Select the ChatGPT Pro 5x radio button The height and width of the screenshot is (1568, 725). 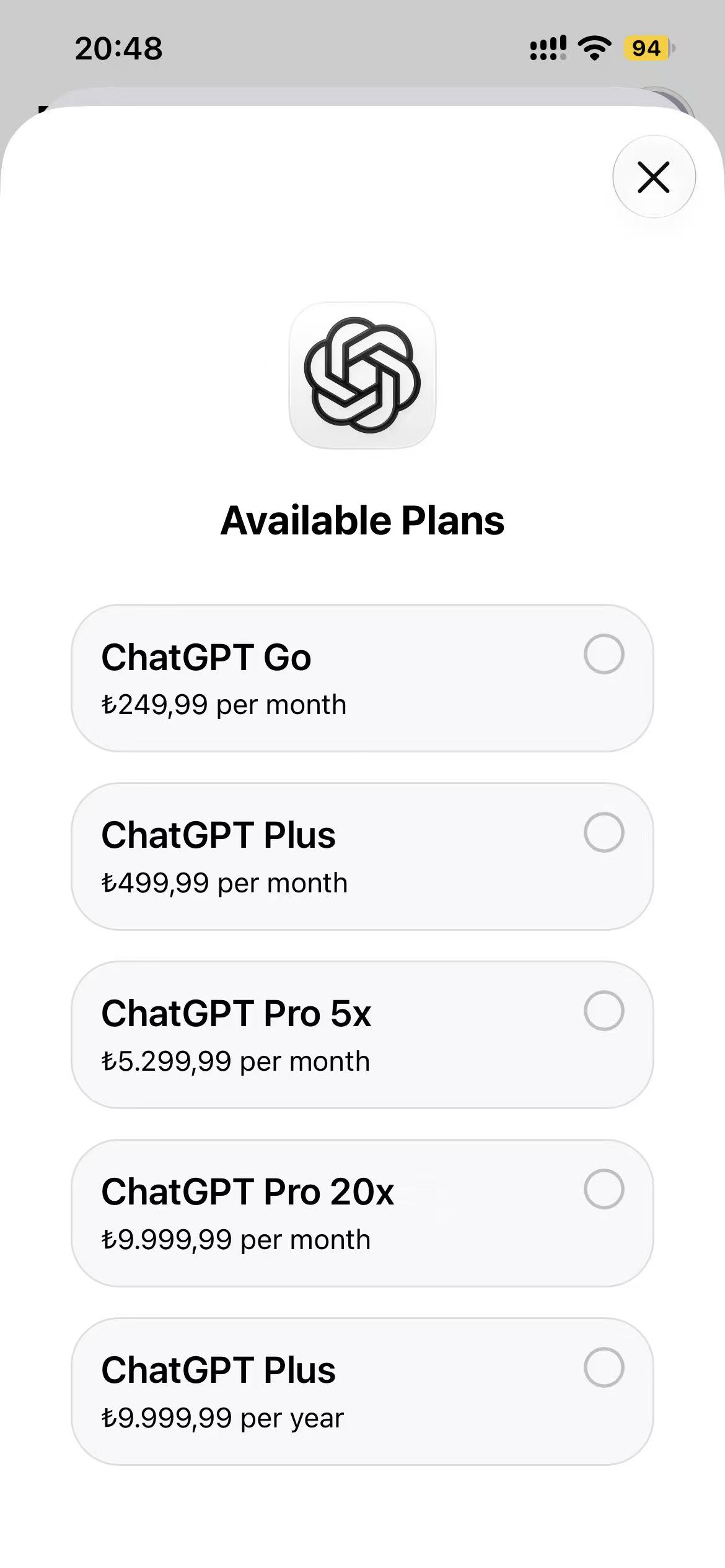pos(604,1010)
